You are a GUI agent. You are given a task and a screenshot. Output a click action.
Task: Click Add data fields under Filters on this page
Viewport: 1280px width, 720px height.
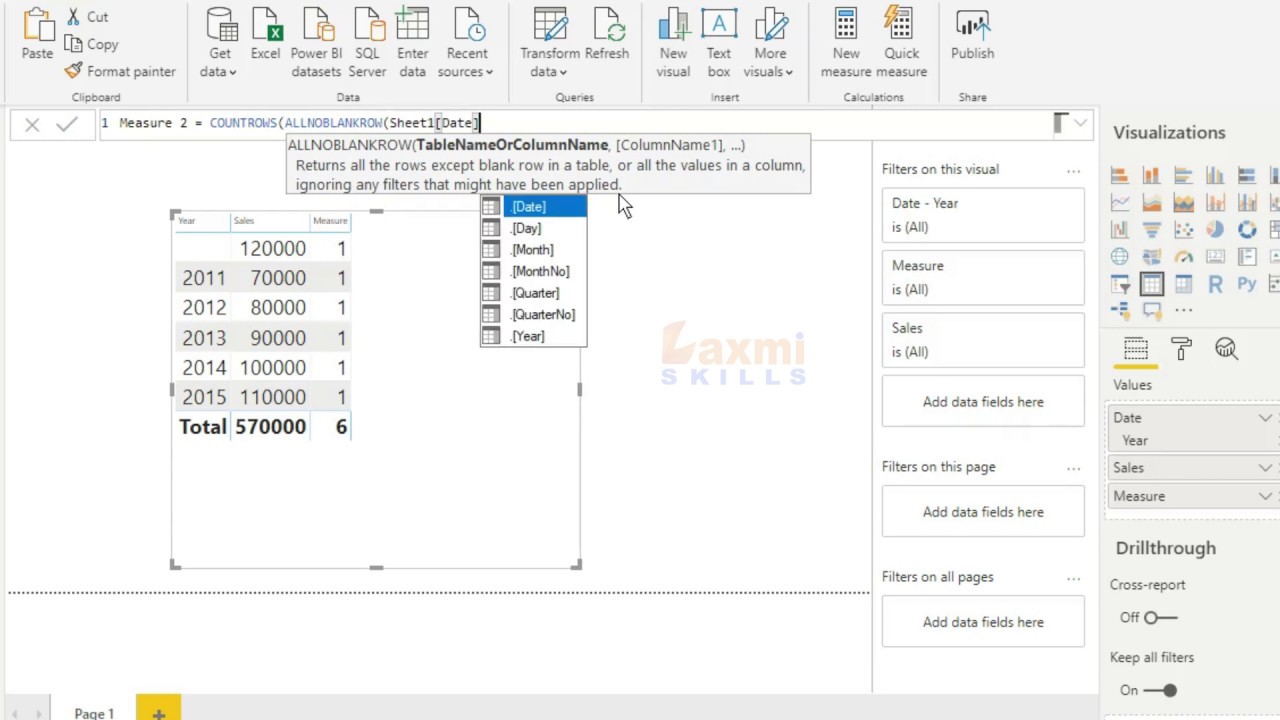[x=983, y=512]
